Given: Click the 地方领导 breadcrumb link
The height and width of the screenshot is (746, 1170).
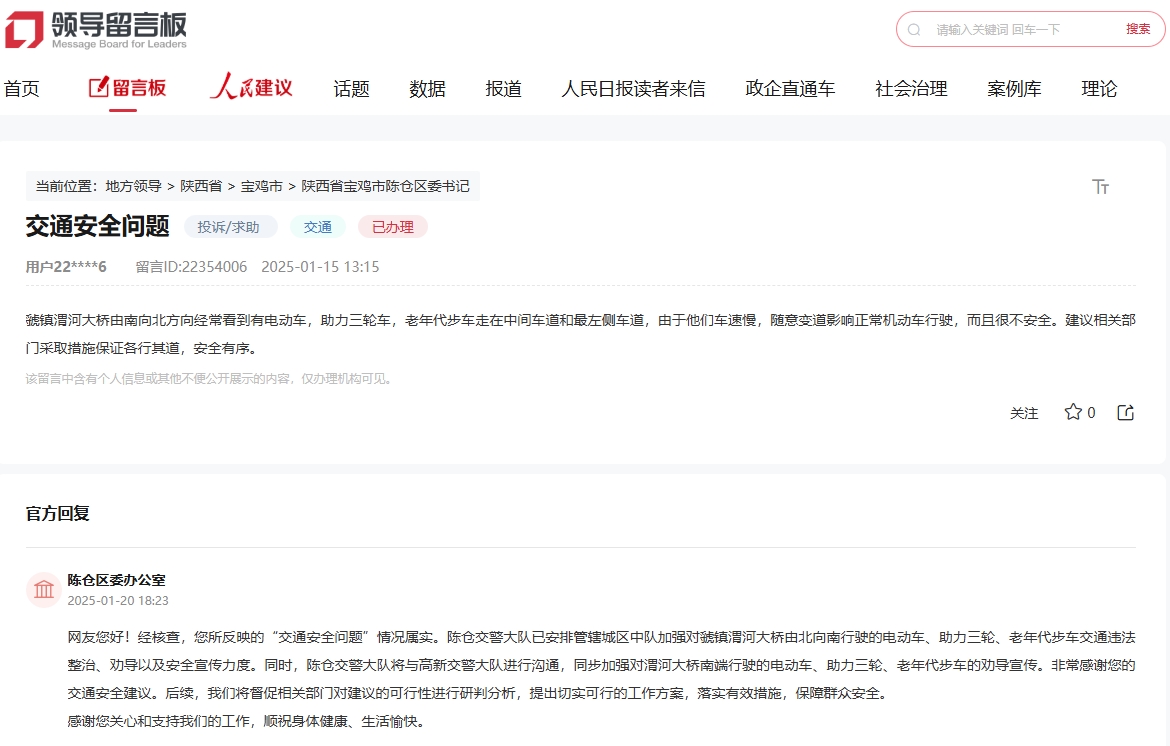Looking at the screenshot, I should [134, 186].
